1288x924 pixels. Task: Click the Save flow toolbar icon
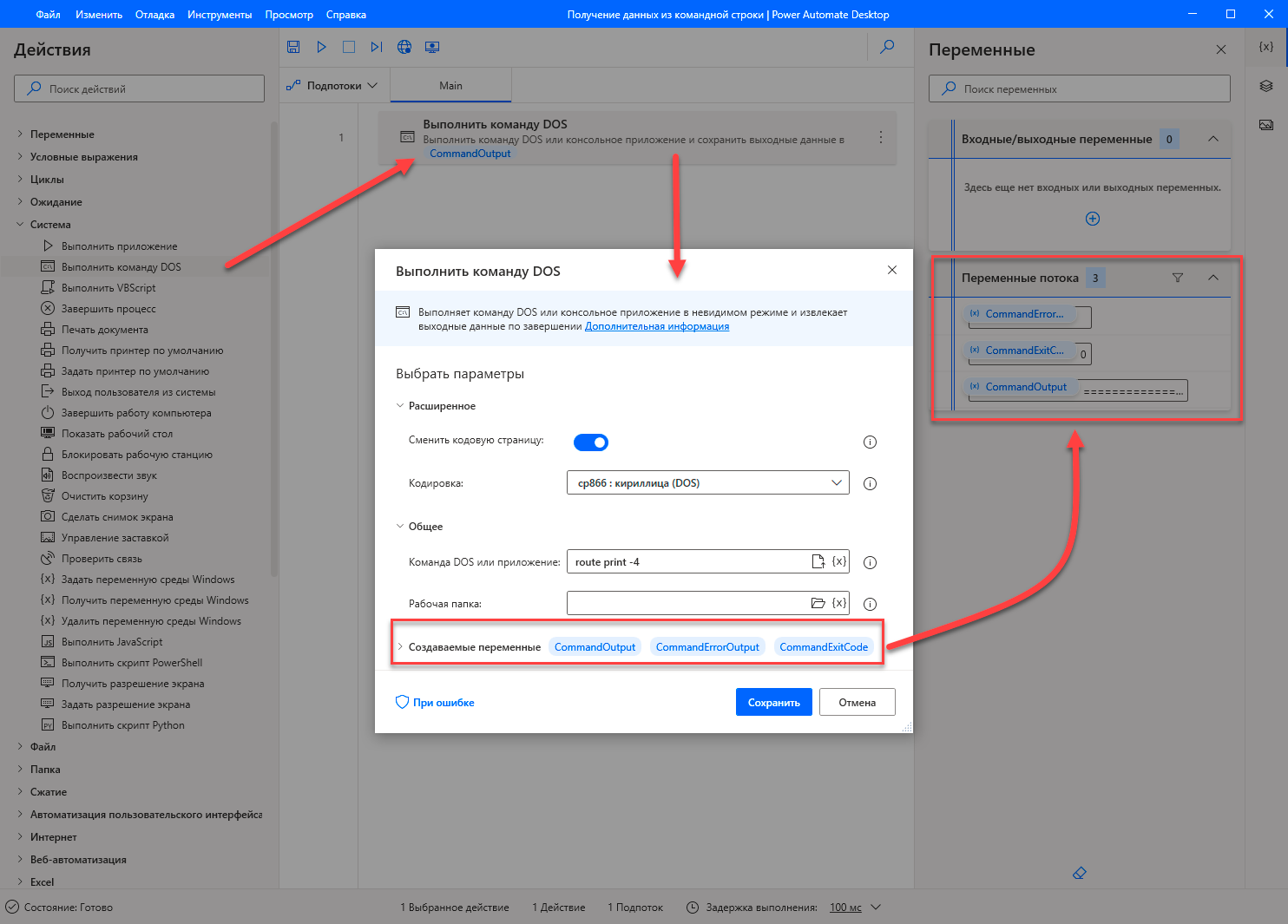click(x=293, y=47)
